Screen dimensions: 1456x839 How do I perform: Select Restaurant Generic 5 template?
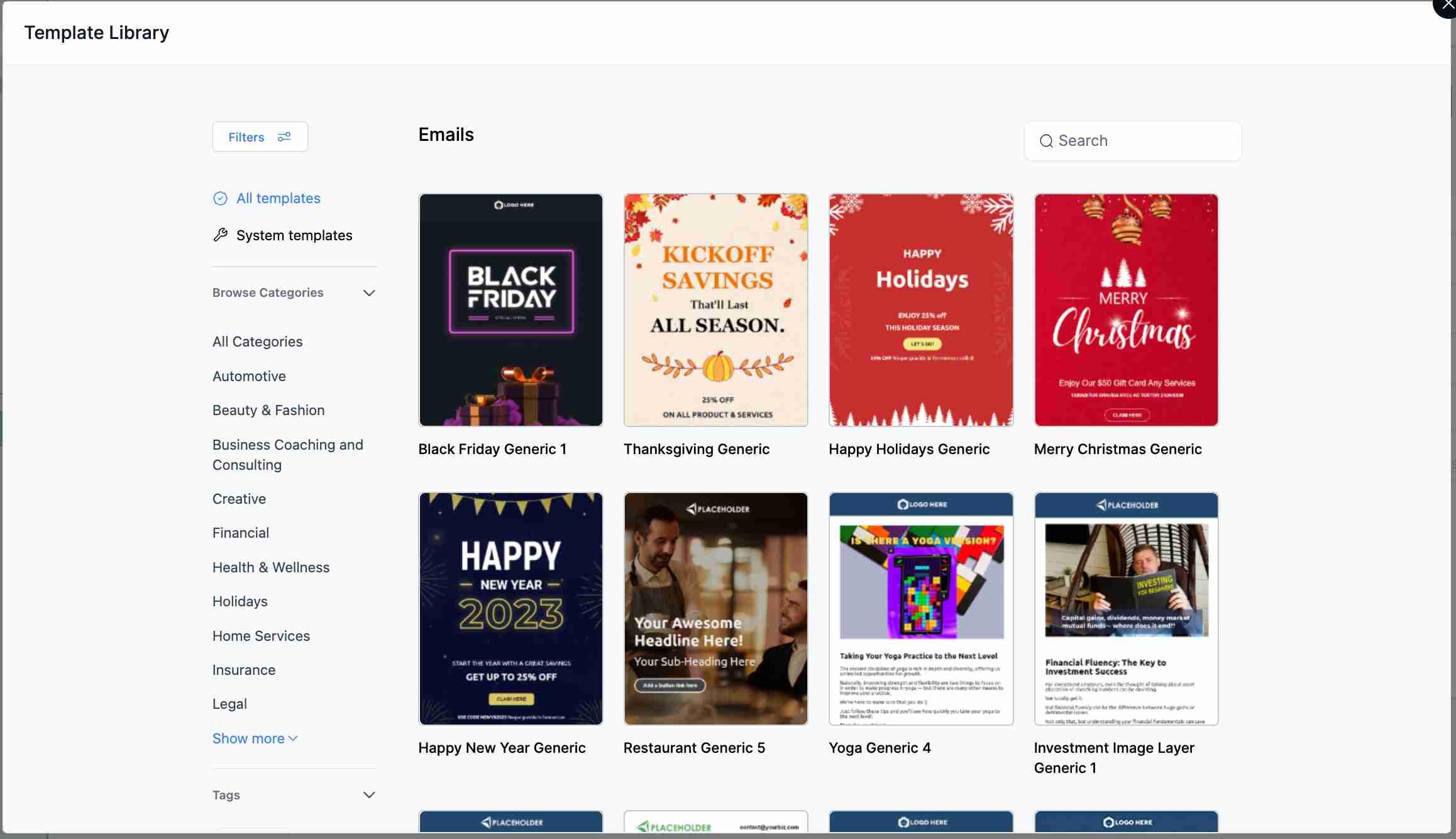click(x=716, y=609)
